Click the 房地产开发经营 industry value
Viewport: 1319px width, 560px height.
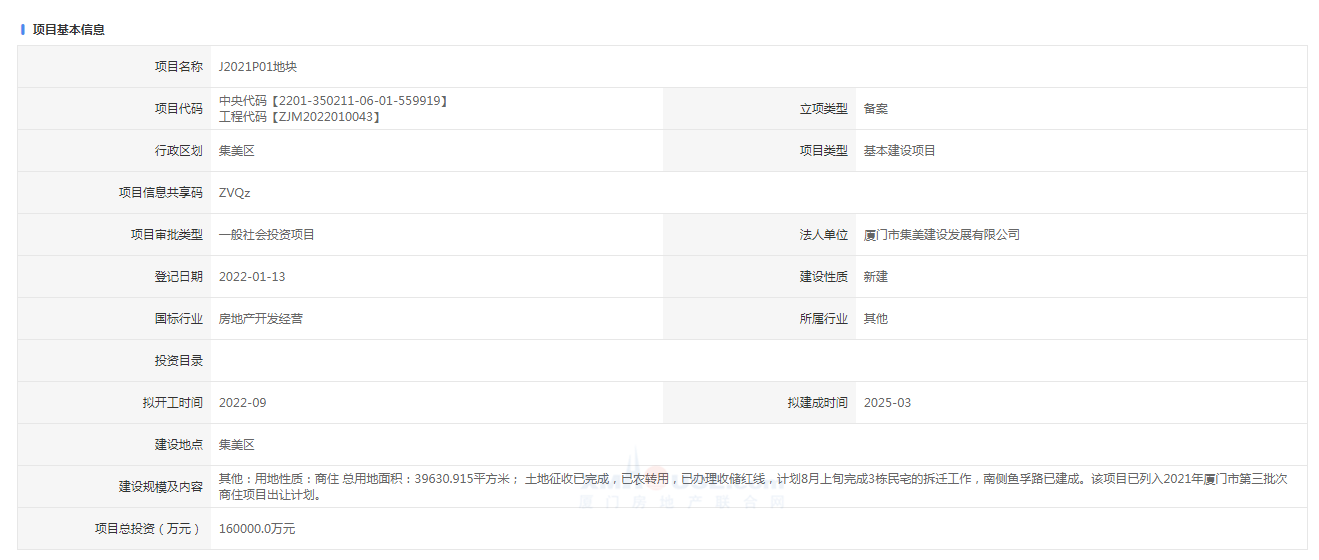click(261, 319)
